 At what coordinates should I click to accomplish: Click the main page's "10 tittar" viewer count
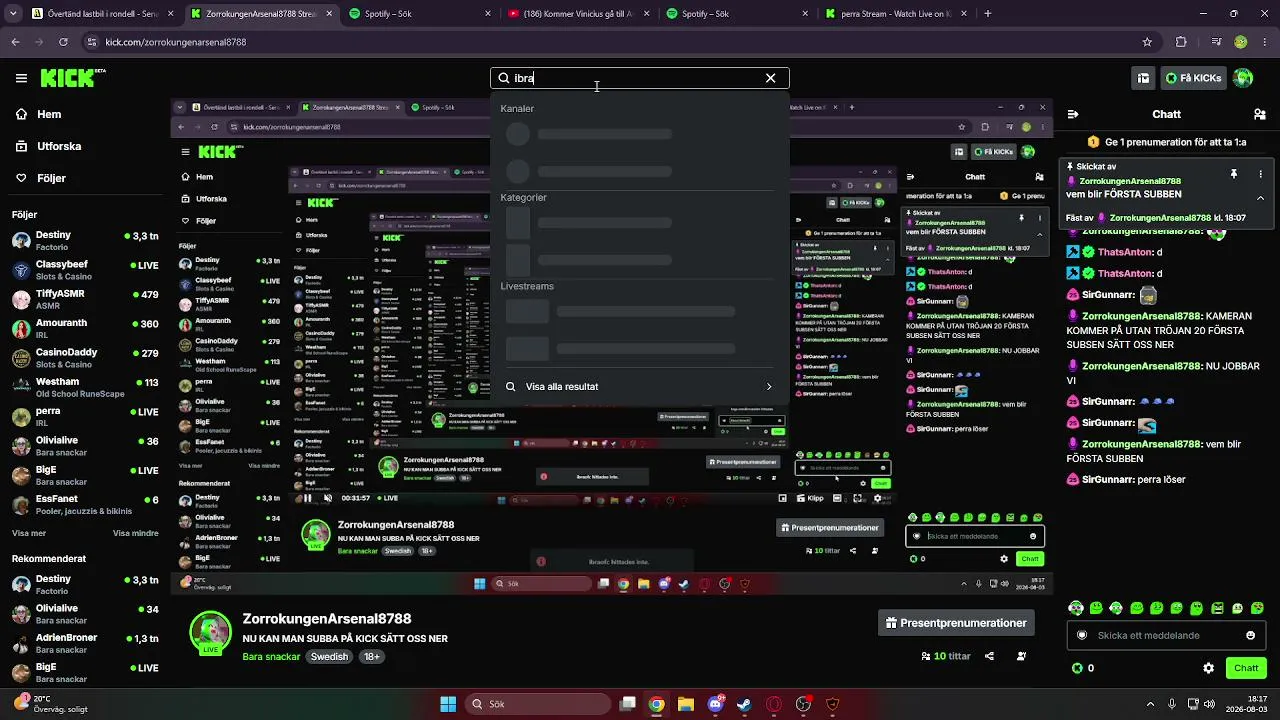(946, 656)
